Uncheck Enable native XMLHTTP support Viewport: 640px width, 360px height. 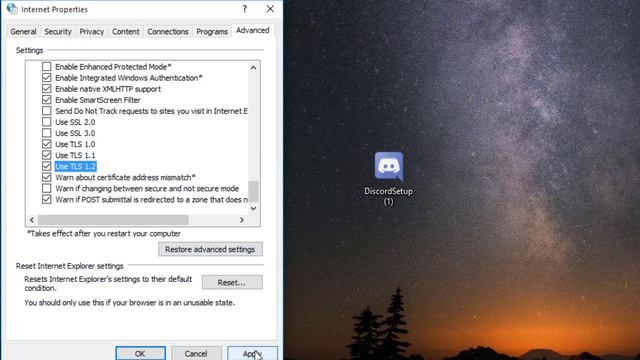point(47,89)
